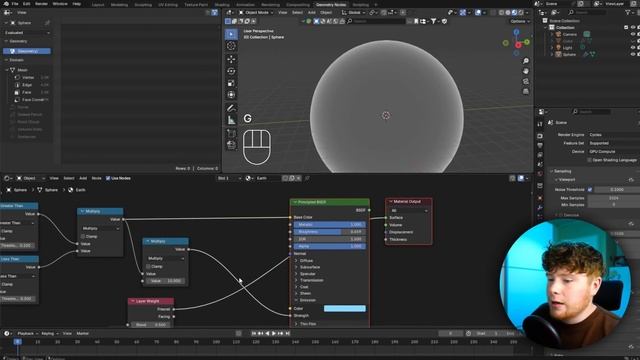Select the Scale tool in viewport toolbar
The width and height of the screenshot is (640, 360).
pyautogui.click(x=231, y=83)
